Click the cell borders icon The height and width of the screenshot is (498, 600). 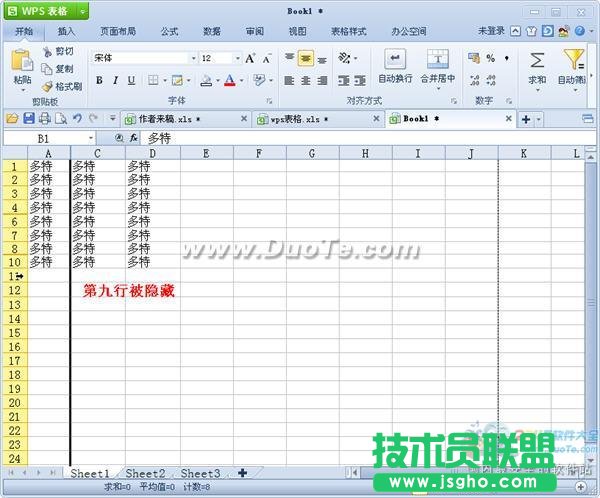coord(153,80)
